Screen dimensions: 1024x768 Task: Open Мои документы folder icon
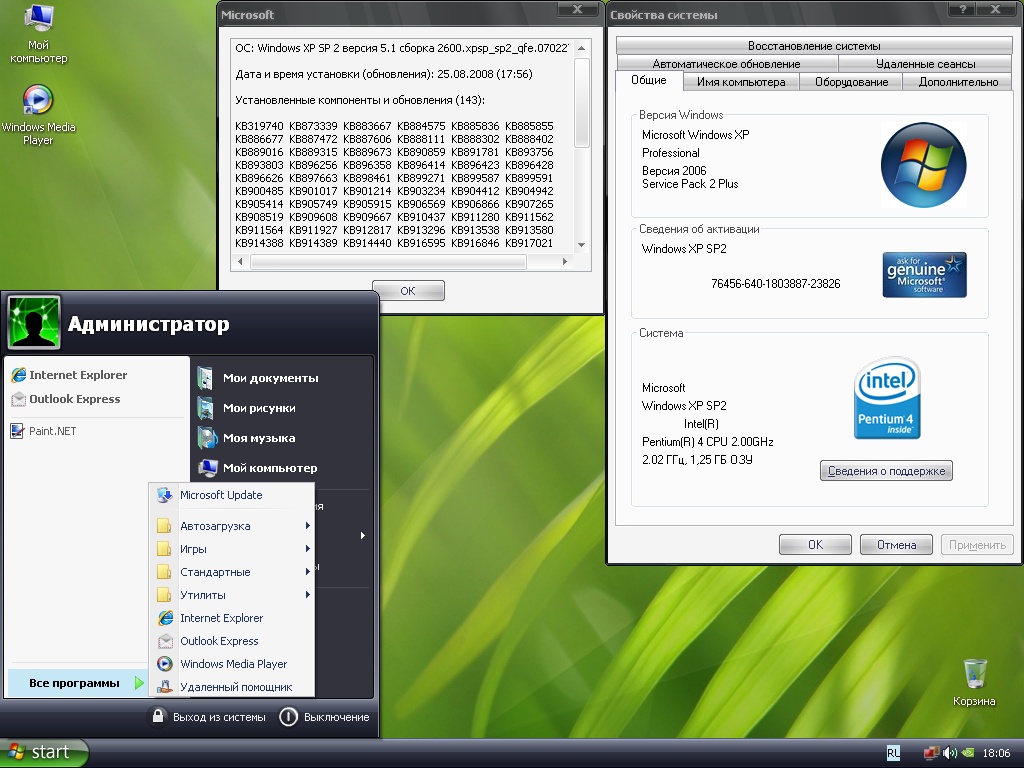coord(205,378)
